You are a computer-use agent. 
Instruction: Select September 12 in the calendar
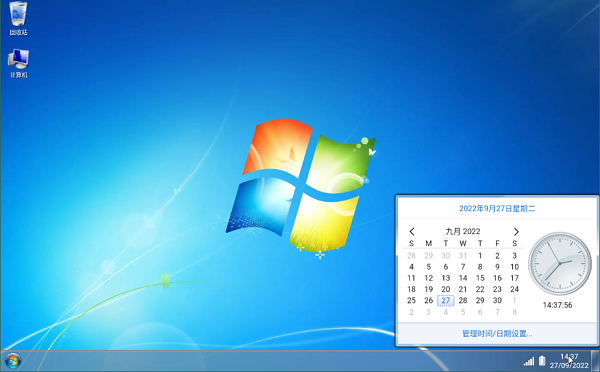tap(429, 278)
